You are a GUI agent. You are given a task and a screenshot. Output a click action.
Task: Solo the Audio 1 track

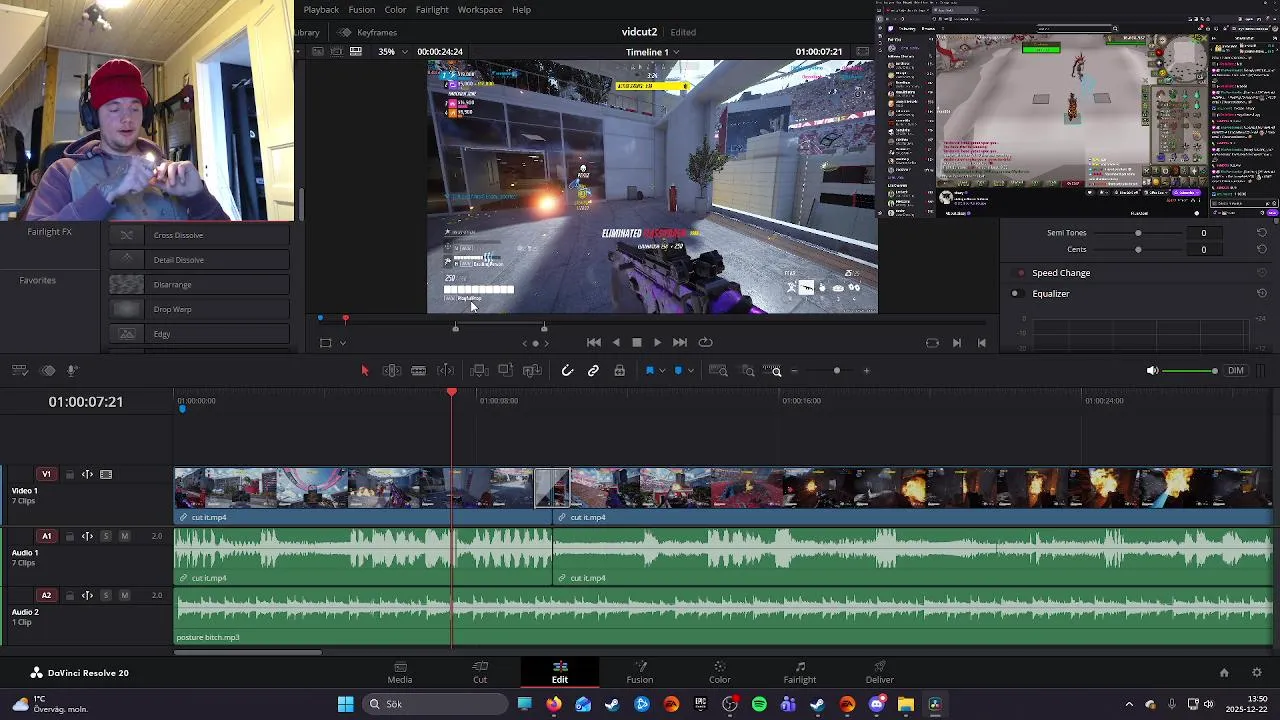(x=106, y=537)
